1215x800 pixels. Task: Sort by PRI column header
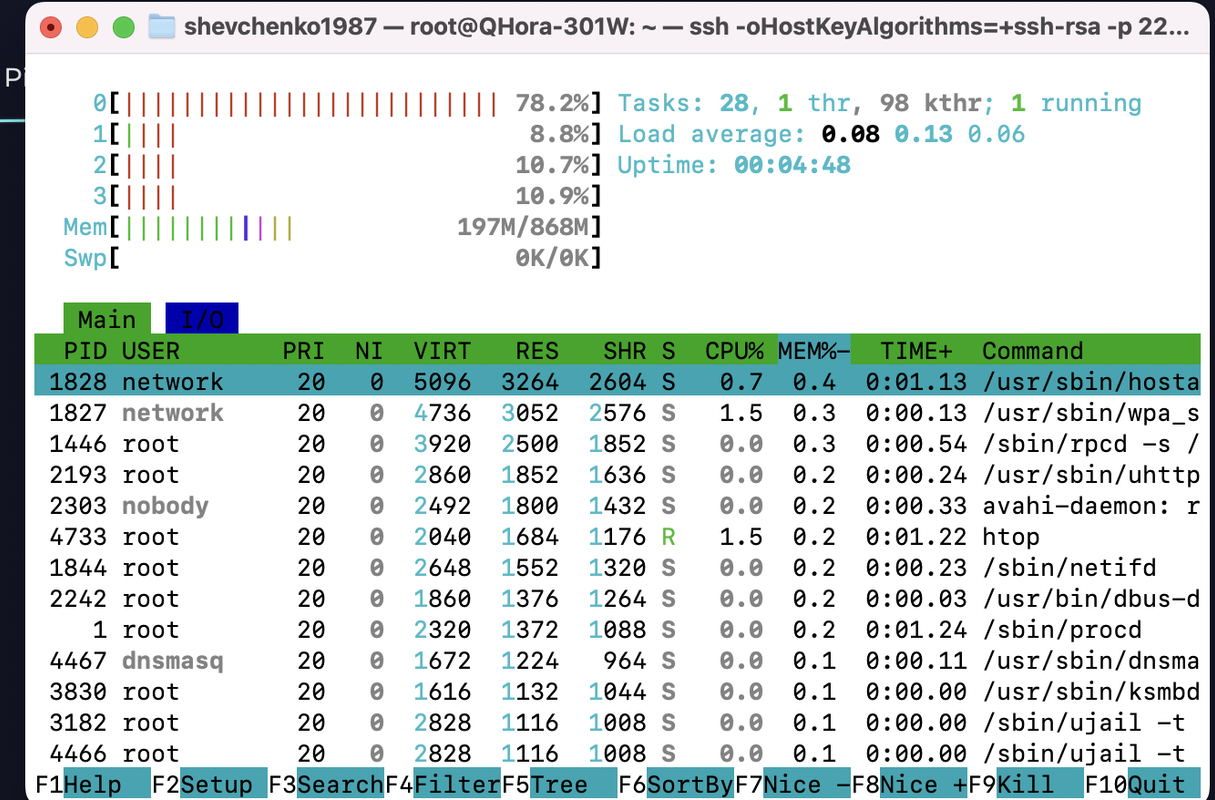pos(303,350)
